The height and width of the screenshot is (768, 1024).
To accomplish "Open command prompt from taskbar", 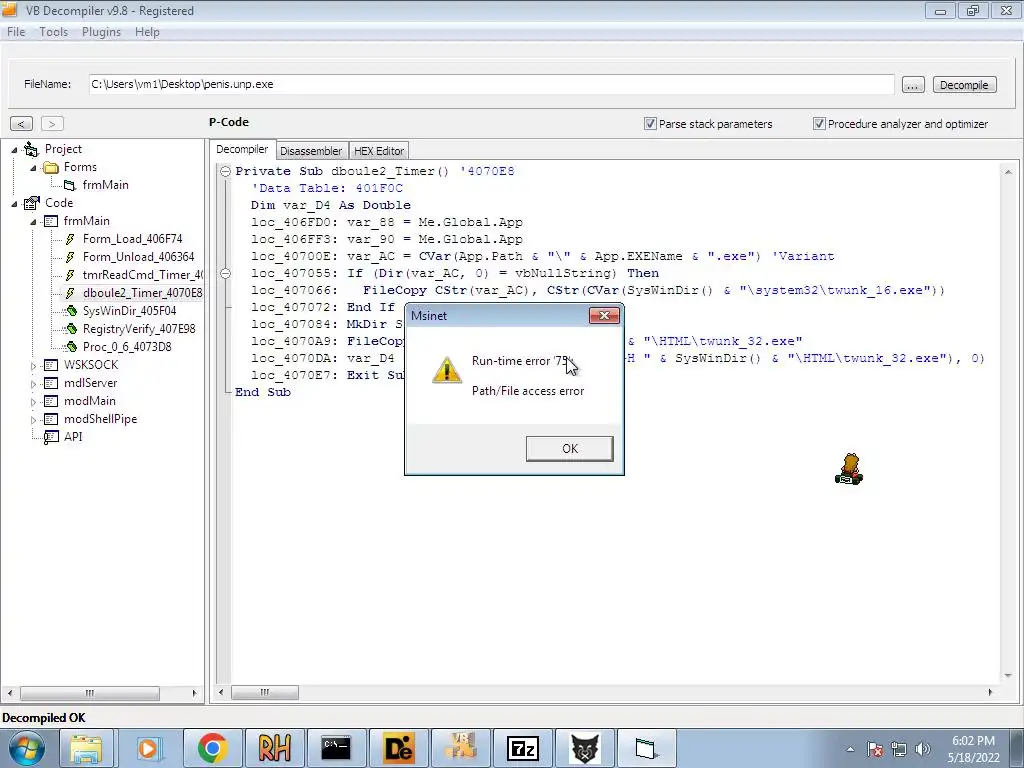I will tap(336, 748).
